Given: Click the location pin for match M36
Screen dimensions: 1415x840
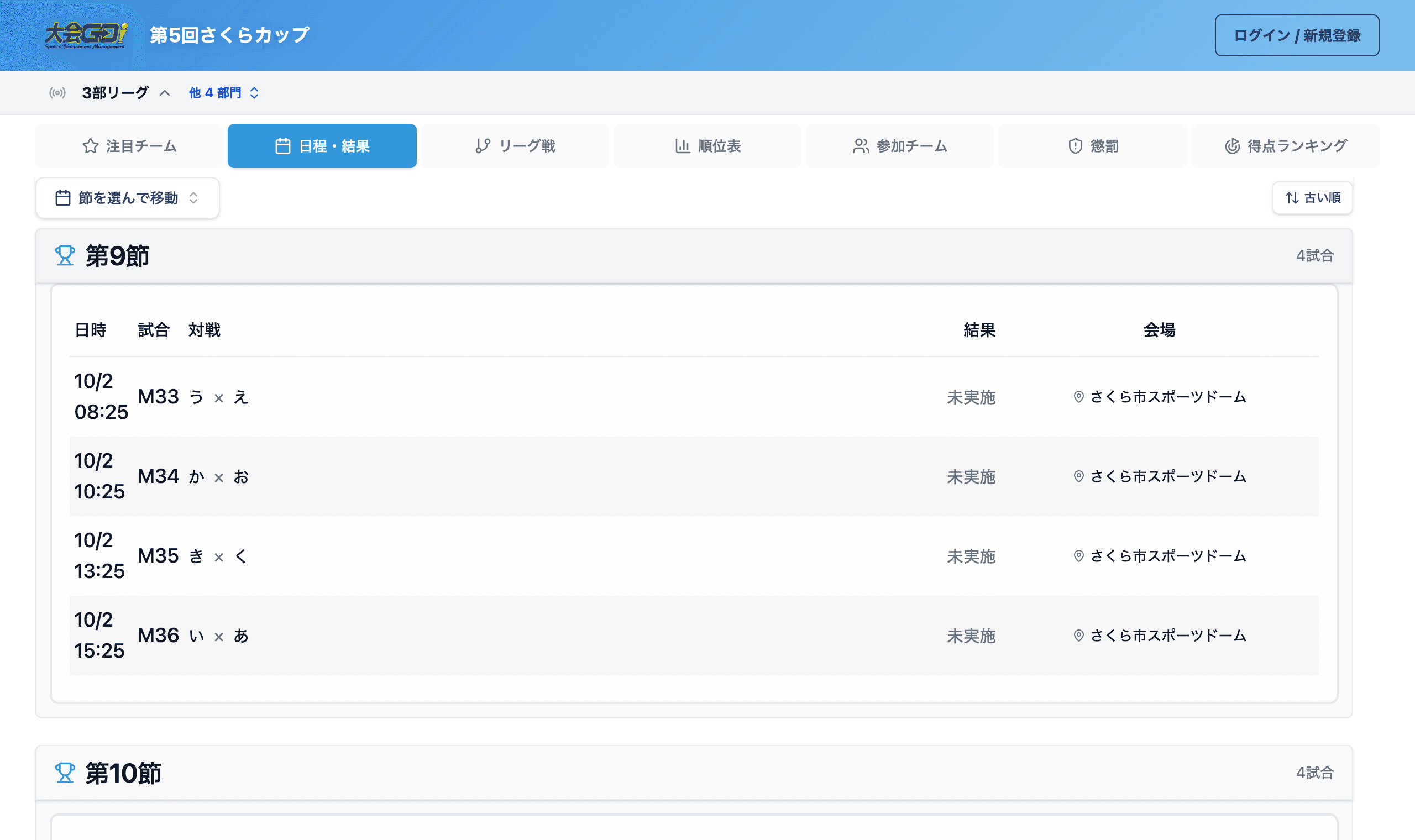Looking at the screenshot, I should click(x=1079, y=636).
